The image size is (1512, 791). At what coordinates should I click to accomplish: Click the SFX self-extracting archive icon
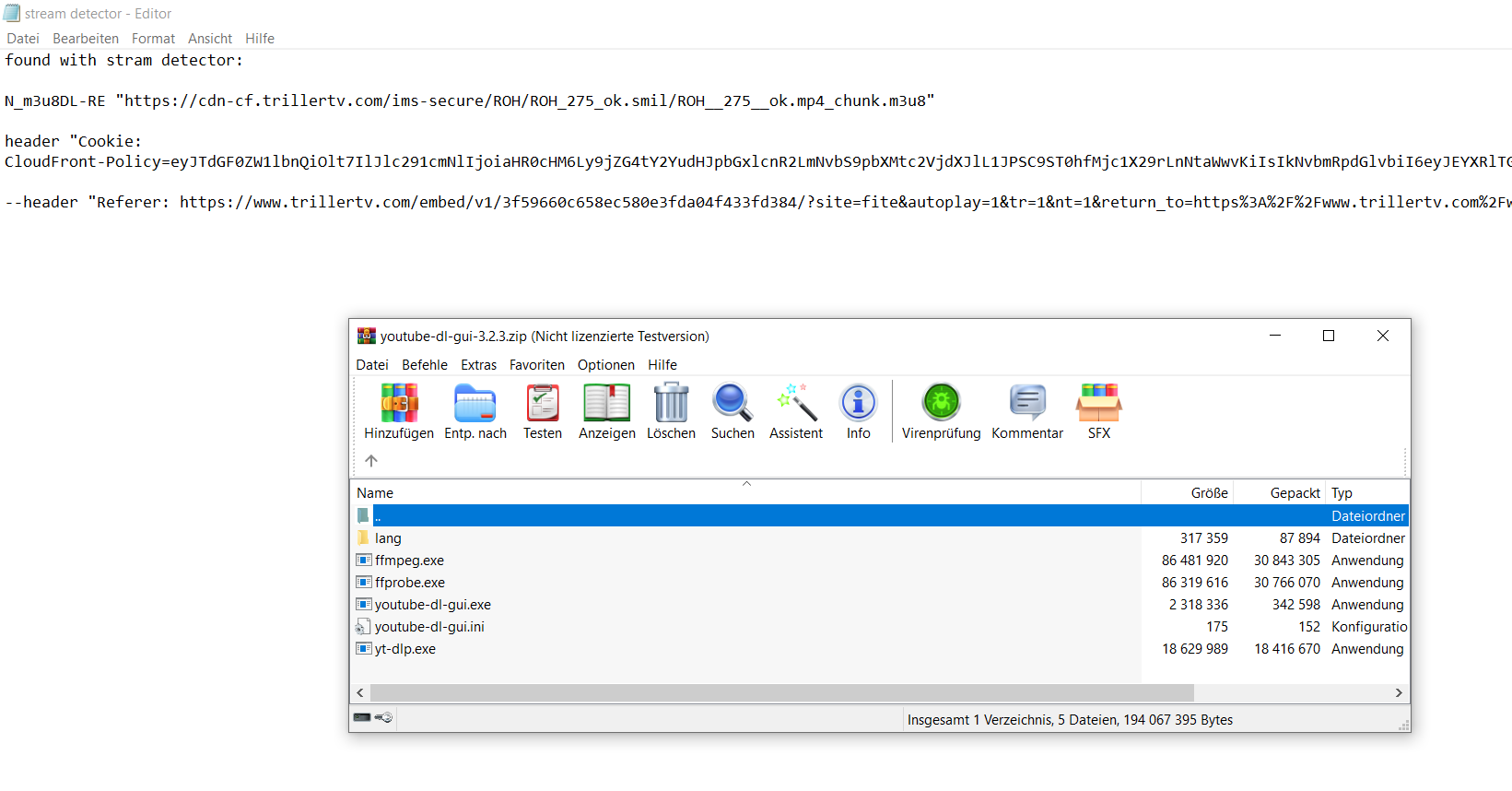tap(1099, 411)
